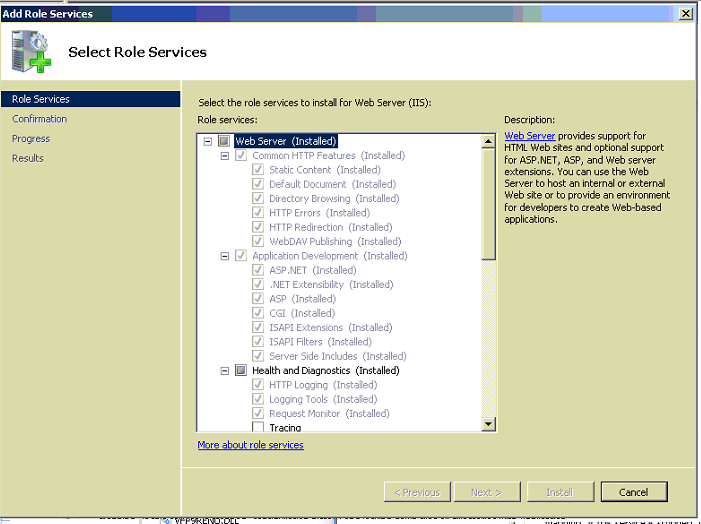This screenshot has width=701, height=524.
Task: Select the Web Server (Installed) row
Action: (286, 141)
